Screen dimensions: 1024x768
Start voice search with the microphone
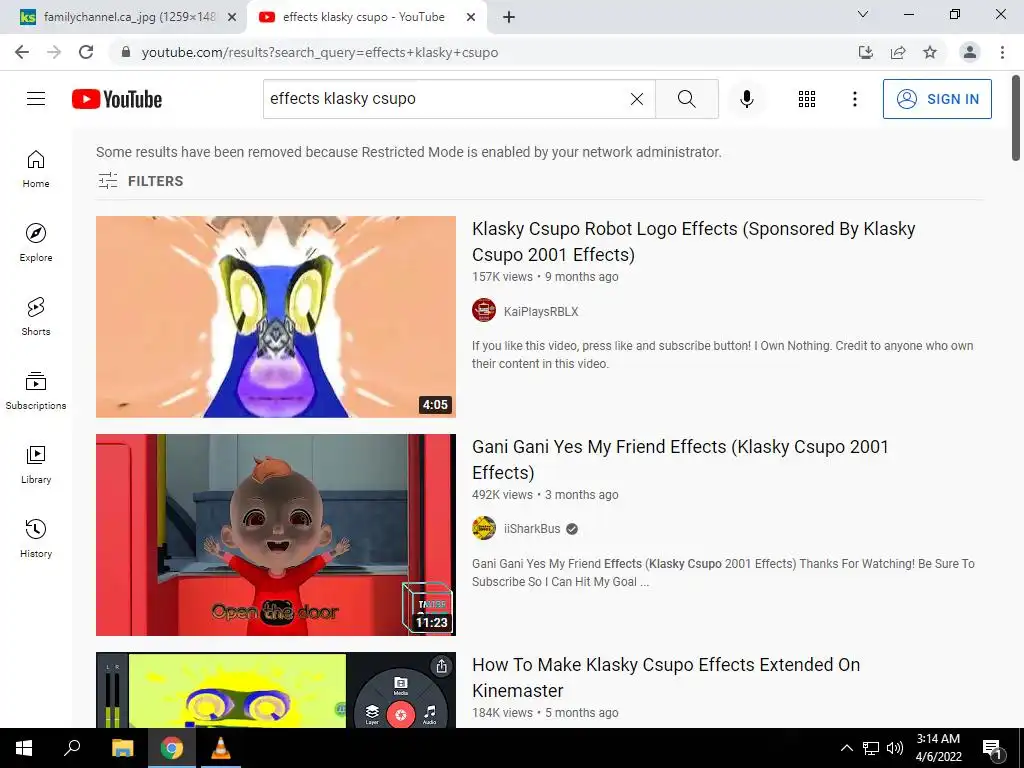pyautogui.click(x=746, y=99)
